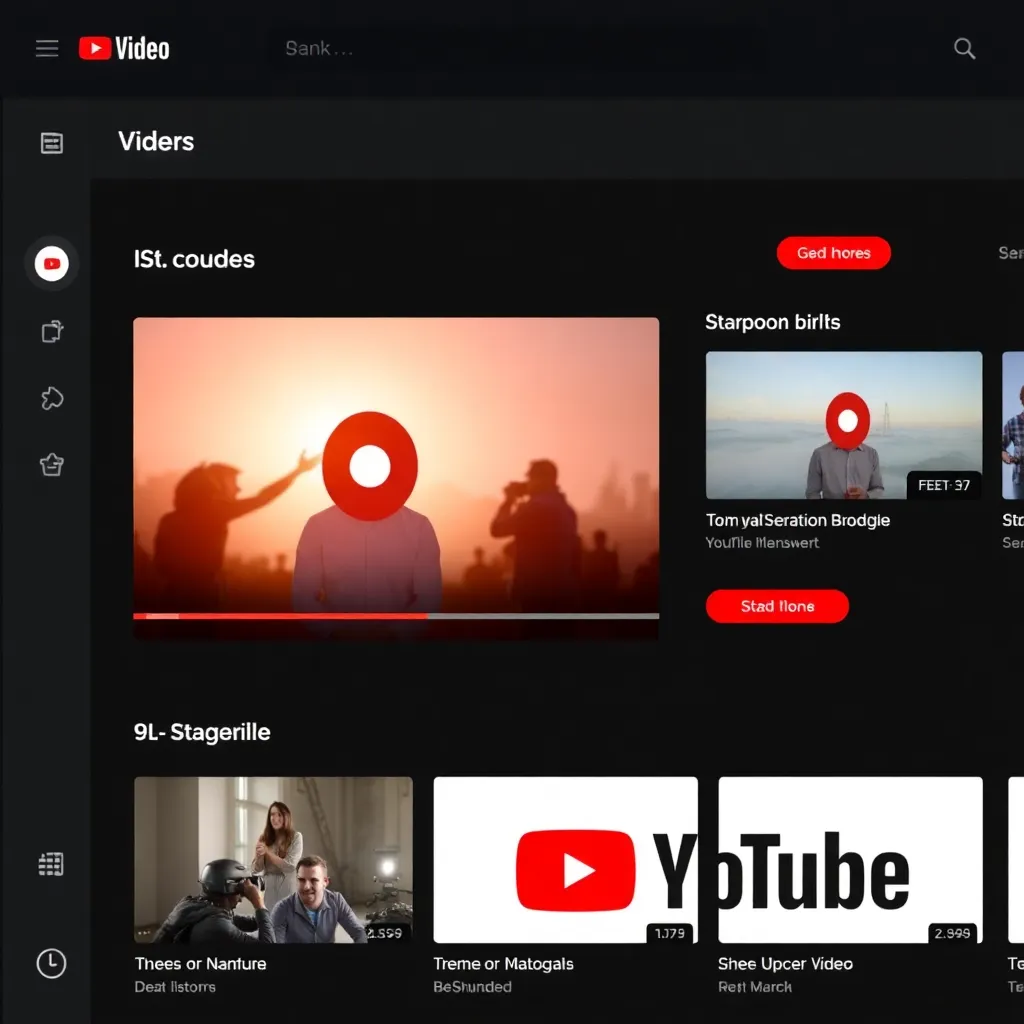Open the "Shee Upcer Video" thumbnail
Screen dimensions: 1024x1024
tap(849, 860)
